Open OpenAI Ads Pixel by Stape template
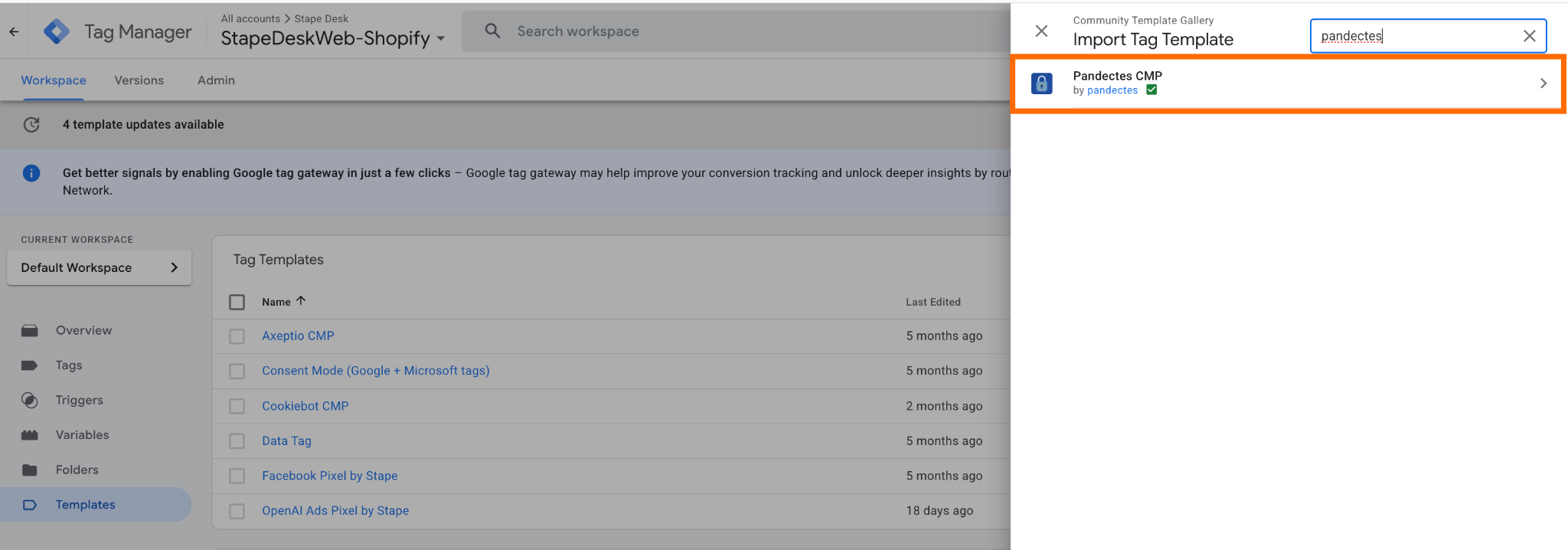Viewport: 1568px width, 550px height. (335, 511)
